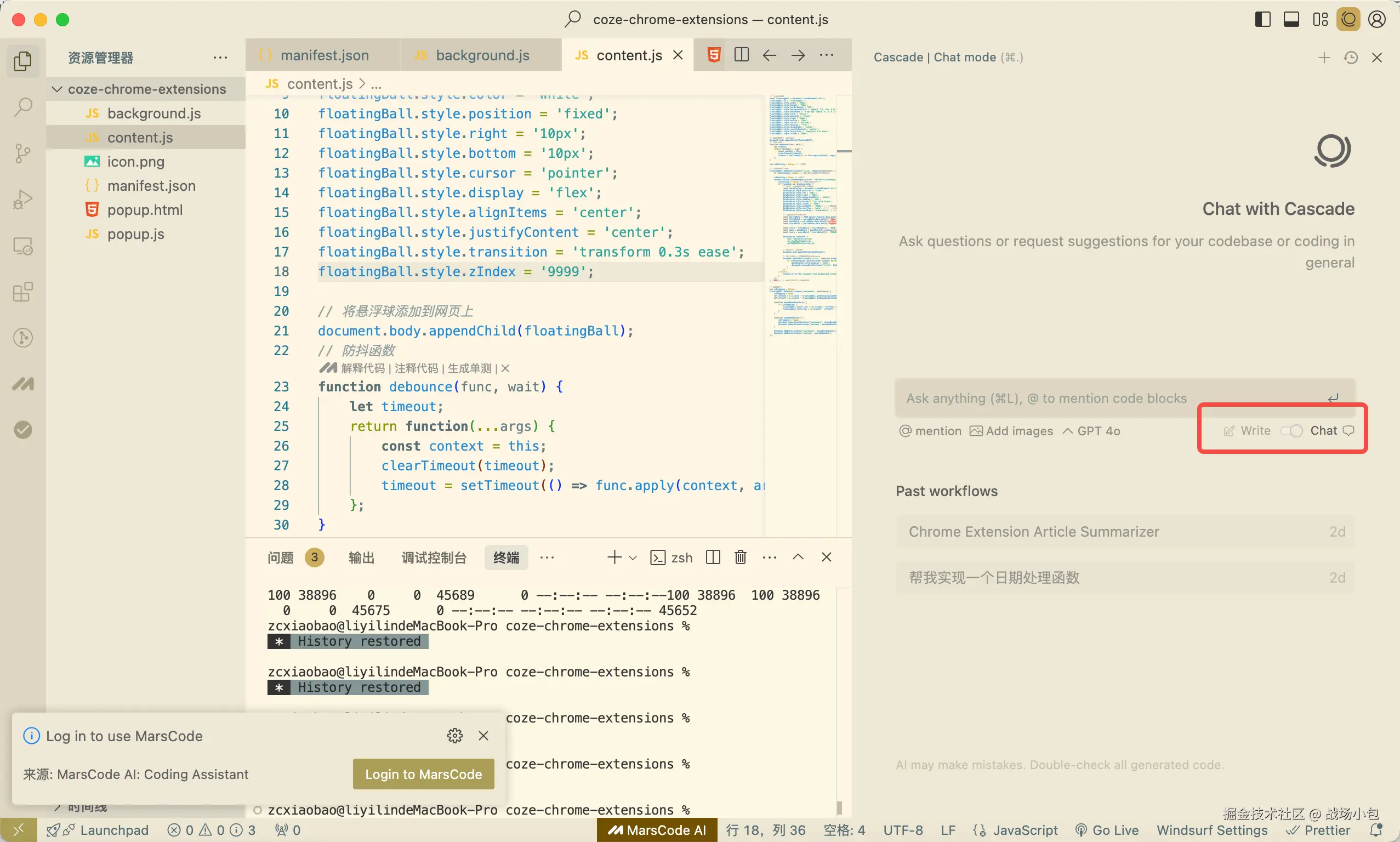Screen dimensions: 1400x842
Task: Toggle the bottom panel layout icon
Action: tap(1291, 19)
